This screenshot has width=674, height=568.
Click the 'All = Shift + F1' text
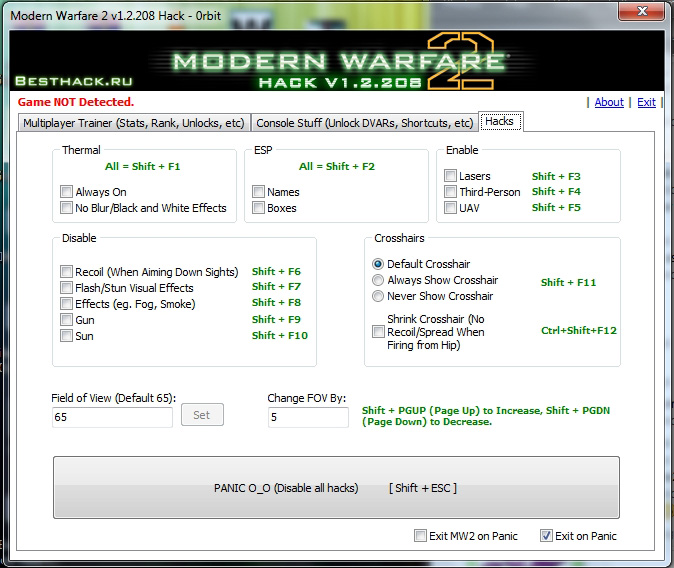click(143, 166)
